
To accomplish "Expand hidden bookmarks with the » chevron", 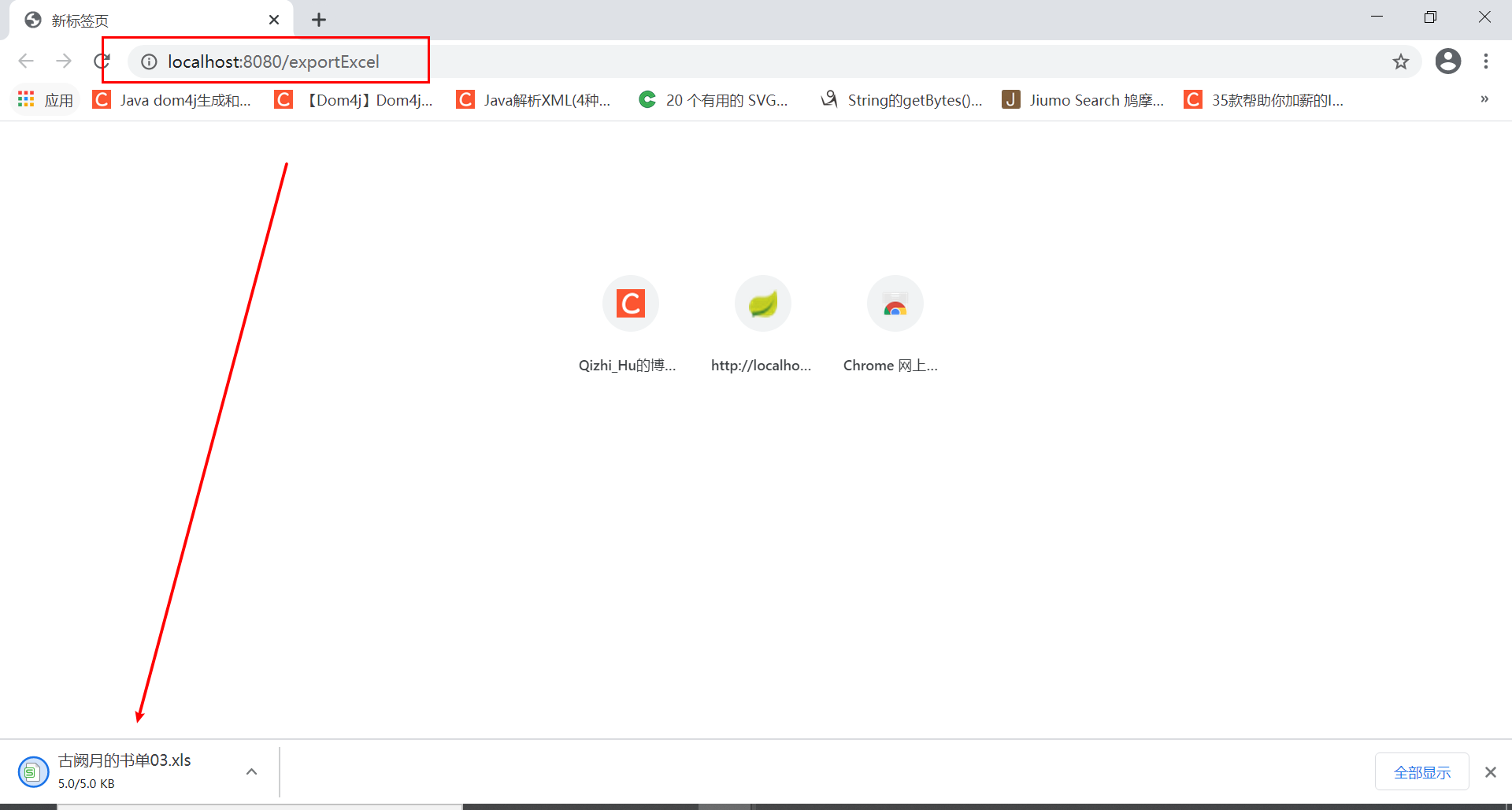I will 1484,99.
